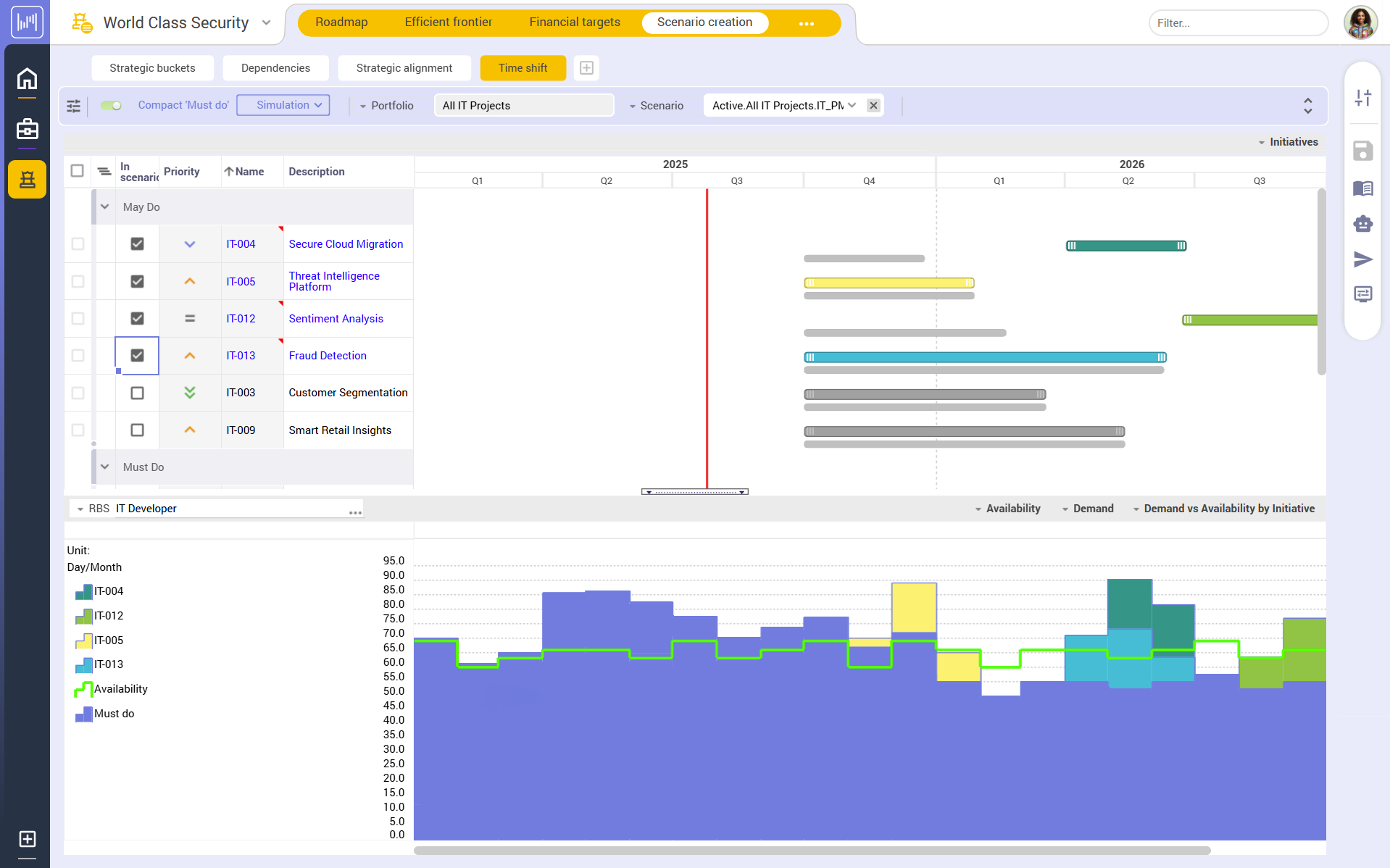The width and height of the screenshot is (1390, 868).
Task: Check In scenario box for Smart Retail Insights
Action: point(137,430)
